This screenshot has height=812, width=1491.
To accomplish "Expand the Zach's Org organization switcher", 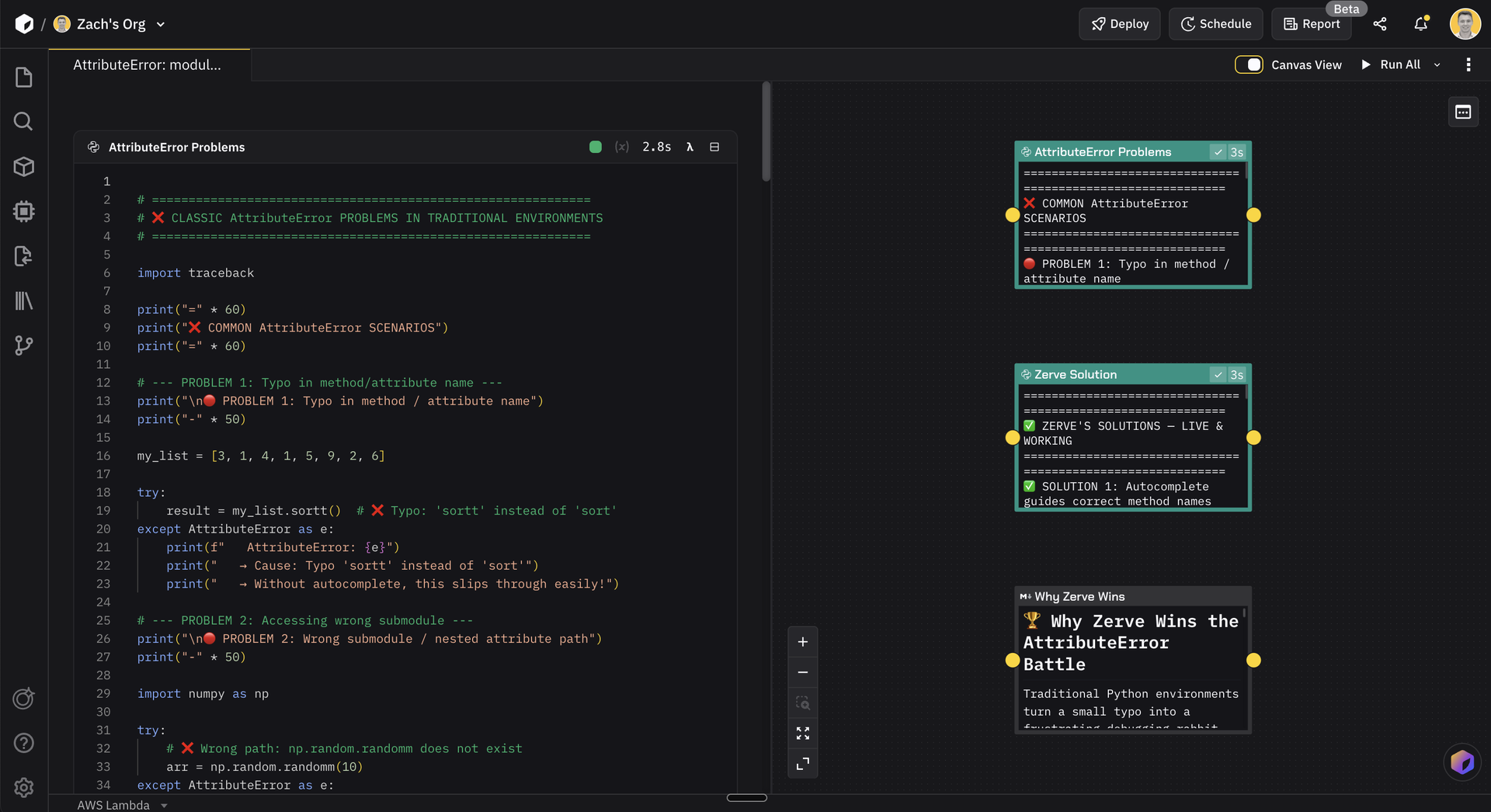I will coord(161,24).
